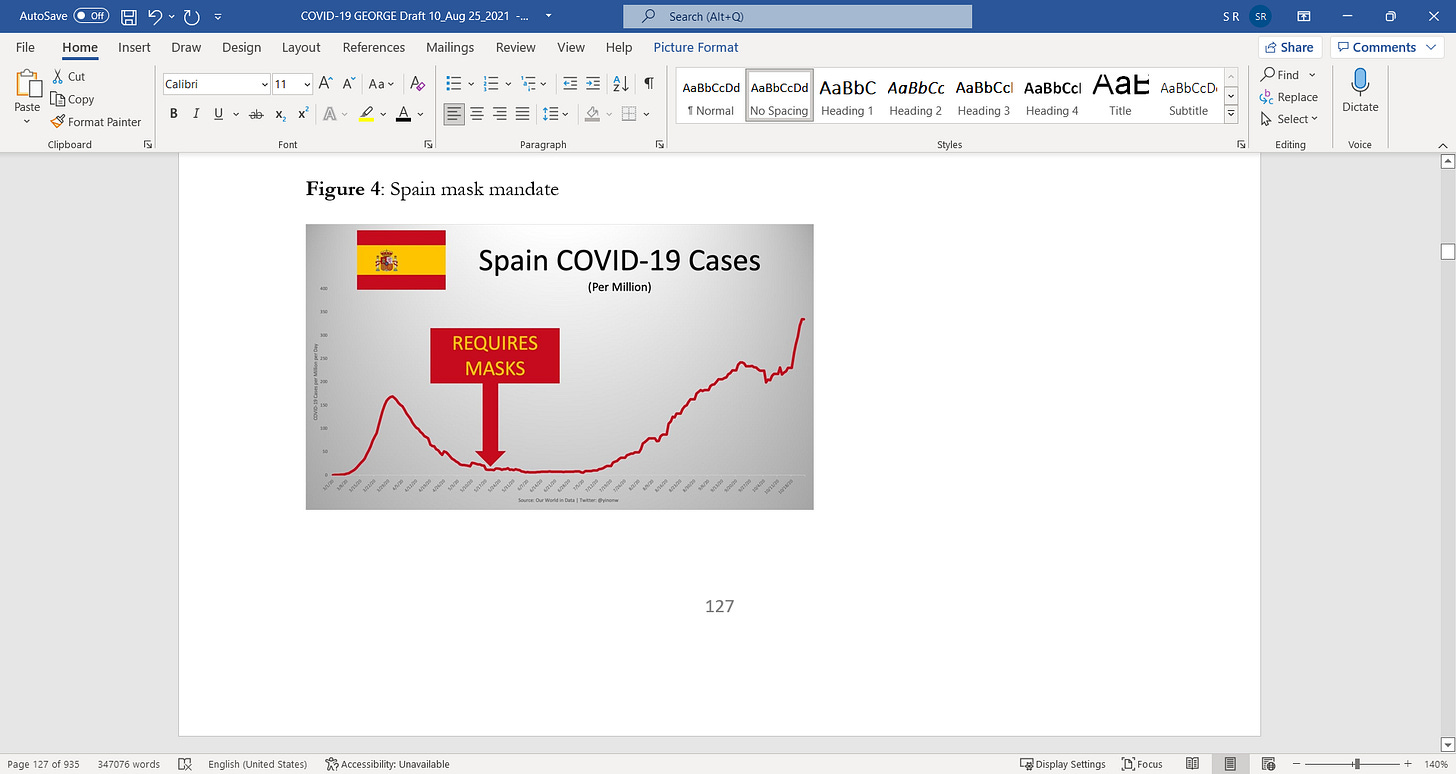This screenshot has height=774, width=1456.
Task: Apply the Heading 1 style
Action: [x=847, y=96]
